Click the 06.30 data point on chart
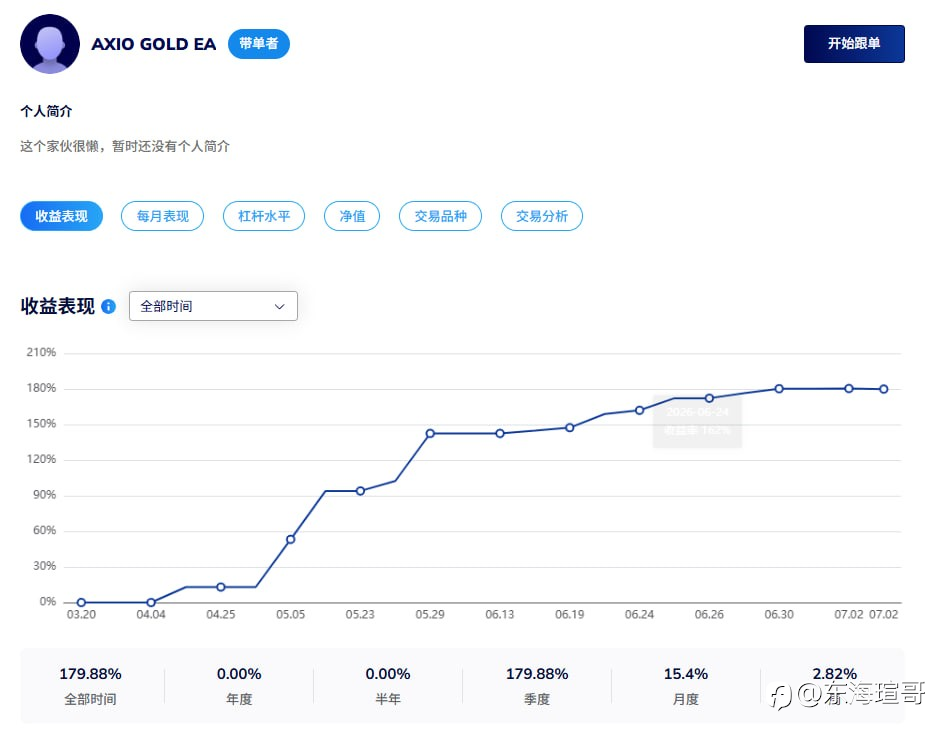Viewport: 935px width, 739px height. [779, 389]
